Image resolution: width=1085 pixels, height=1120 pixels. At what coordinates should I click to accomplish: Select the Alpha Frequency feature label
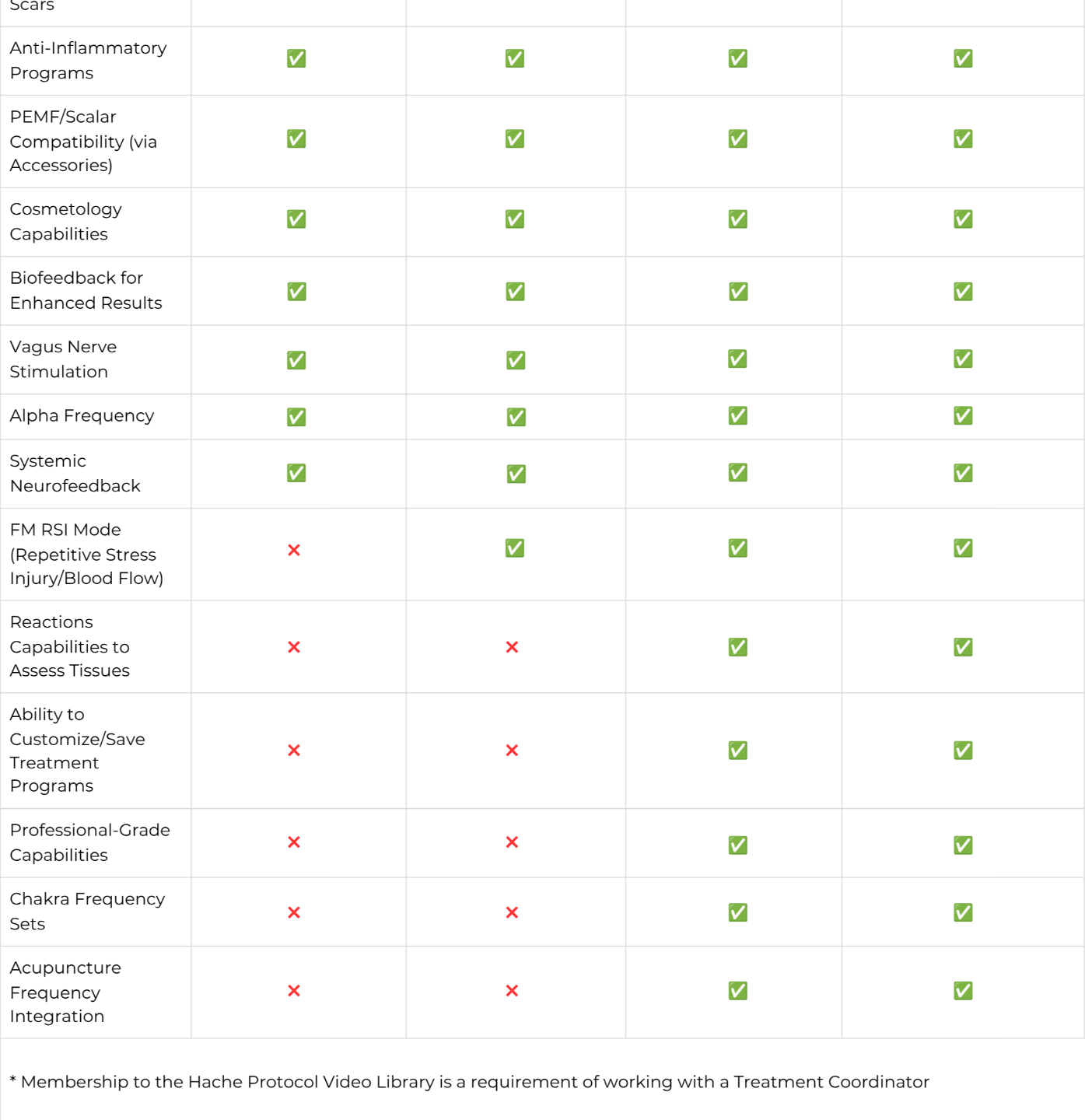point(82,416)
